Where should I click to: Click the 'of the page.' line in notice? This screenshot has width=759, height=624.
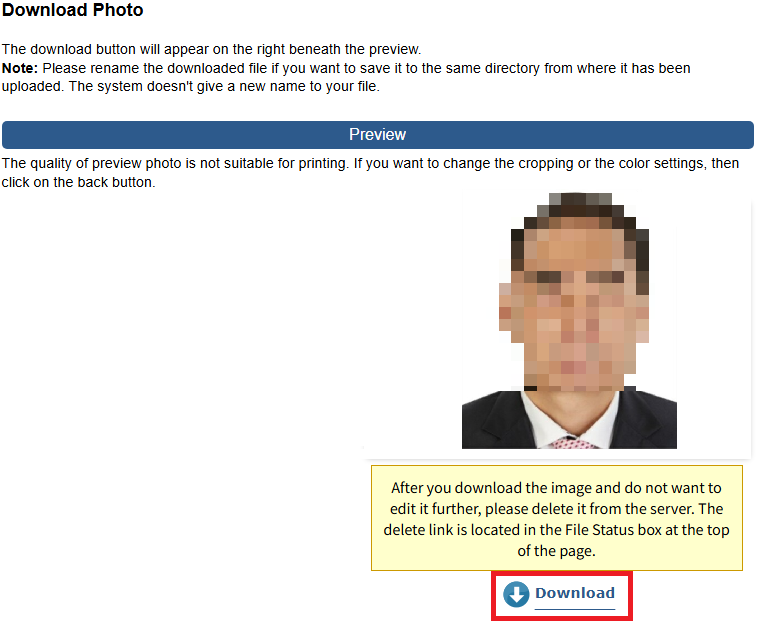(x=557, y=551)
